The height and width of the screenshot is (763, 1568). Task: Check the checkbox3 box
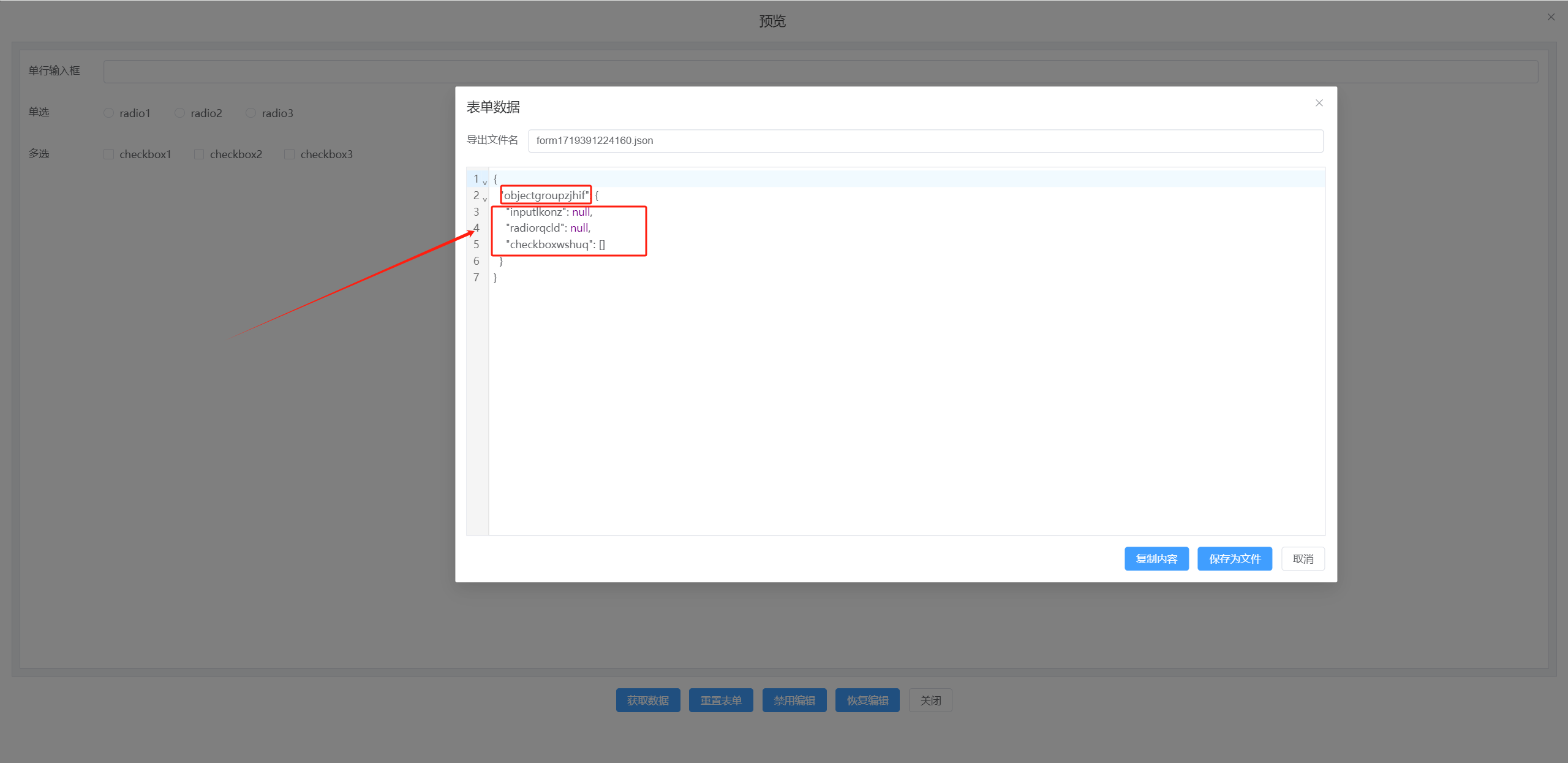coord(289,154)
